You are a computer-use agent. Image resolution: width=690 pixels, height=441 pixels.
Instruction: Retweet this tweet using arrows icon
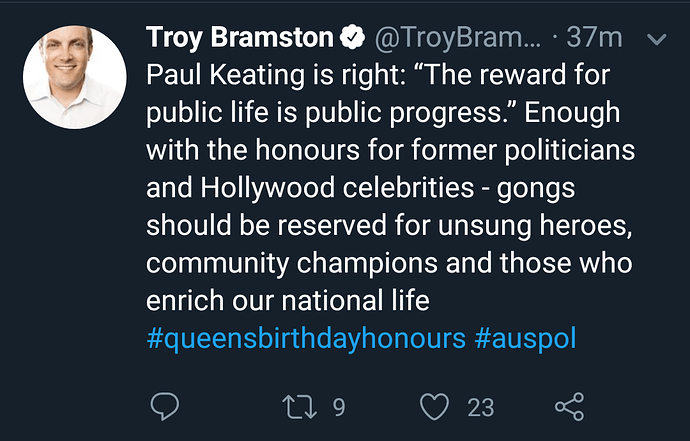[300, 406]
